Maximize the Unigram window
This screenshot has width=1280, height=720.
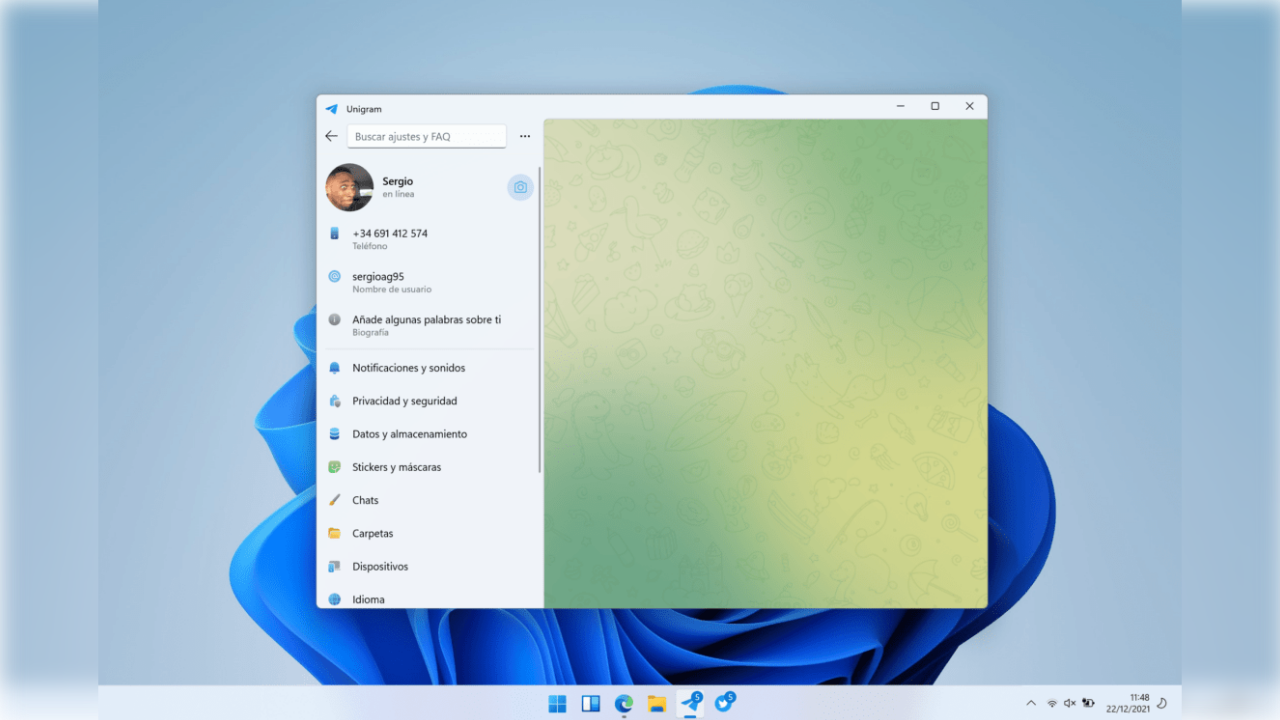(x=935, y=106)
